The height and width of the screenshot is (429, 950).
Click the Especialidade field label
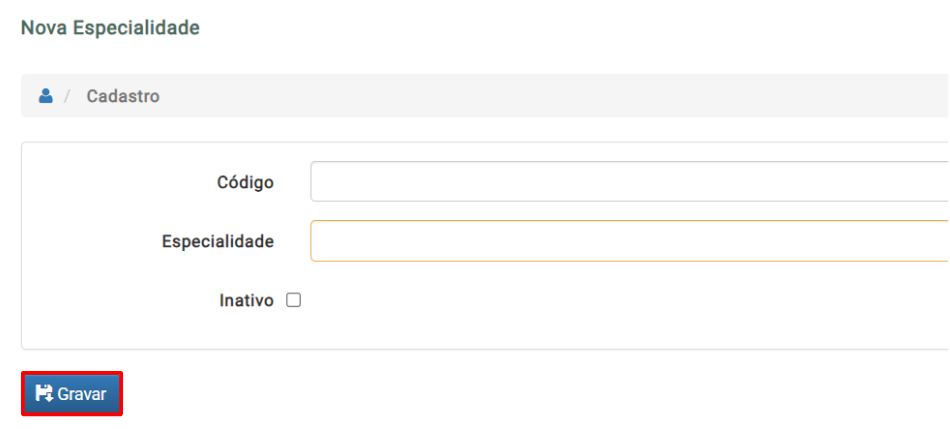(x=218, y=242)
